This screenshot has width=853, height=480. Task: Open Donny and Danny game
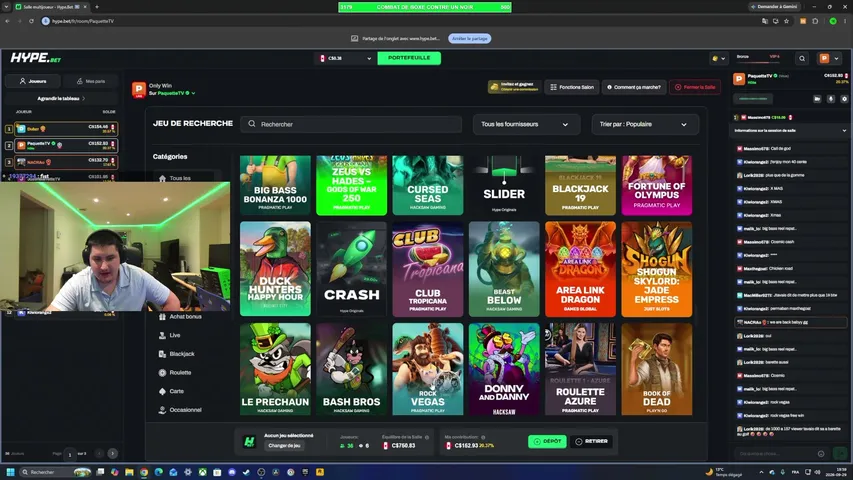(x=504, y=369)
